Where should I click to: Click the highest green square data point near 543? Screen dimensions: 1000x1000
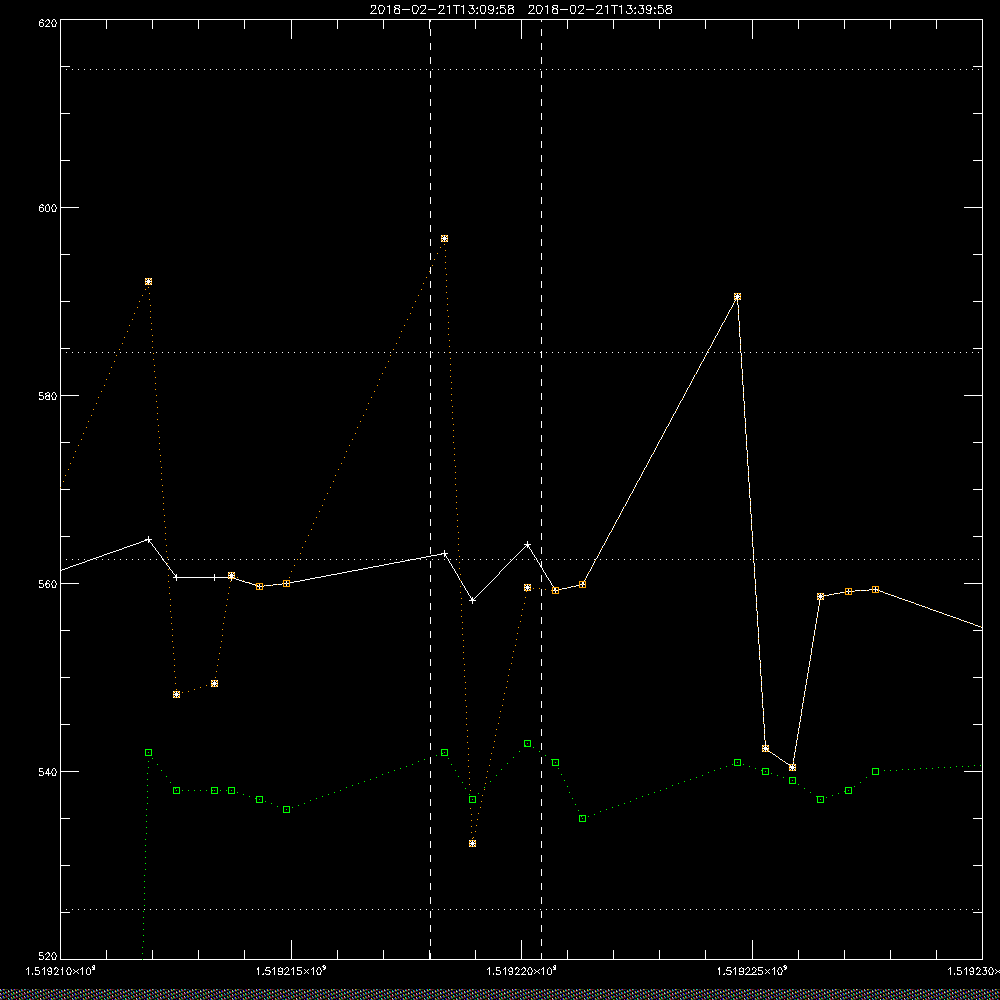pyautogui.click(x=527, y=743)
